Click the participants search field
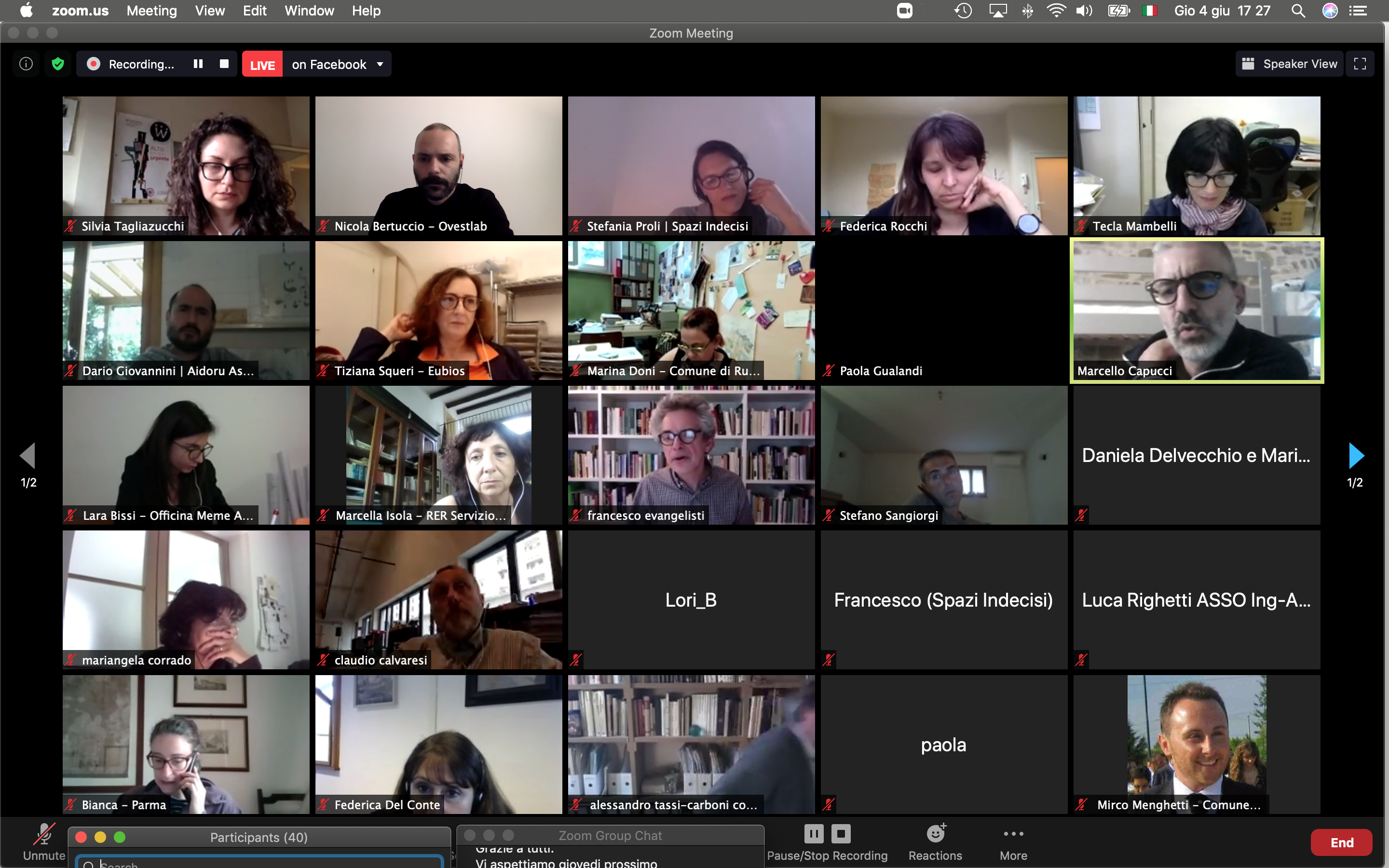 (x=259, y=862)
